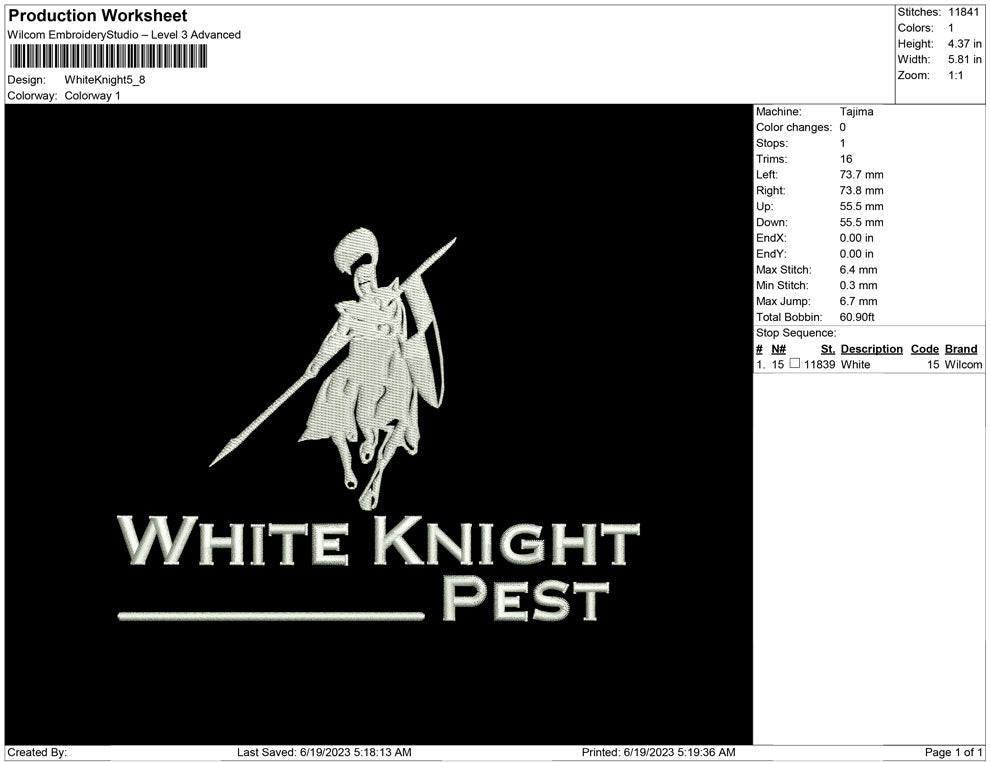Click the EndX value '0.00 in'
Viewport: 990px width, 762px height.
click(x=857, y=238)
